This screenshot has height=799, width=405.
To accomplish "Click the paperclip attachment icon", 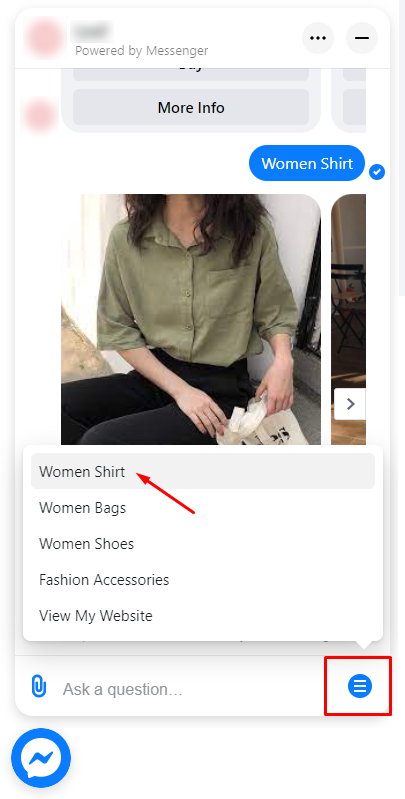I will point(39,686).
